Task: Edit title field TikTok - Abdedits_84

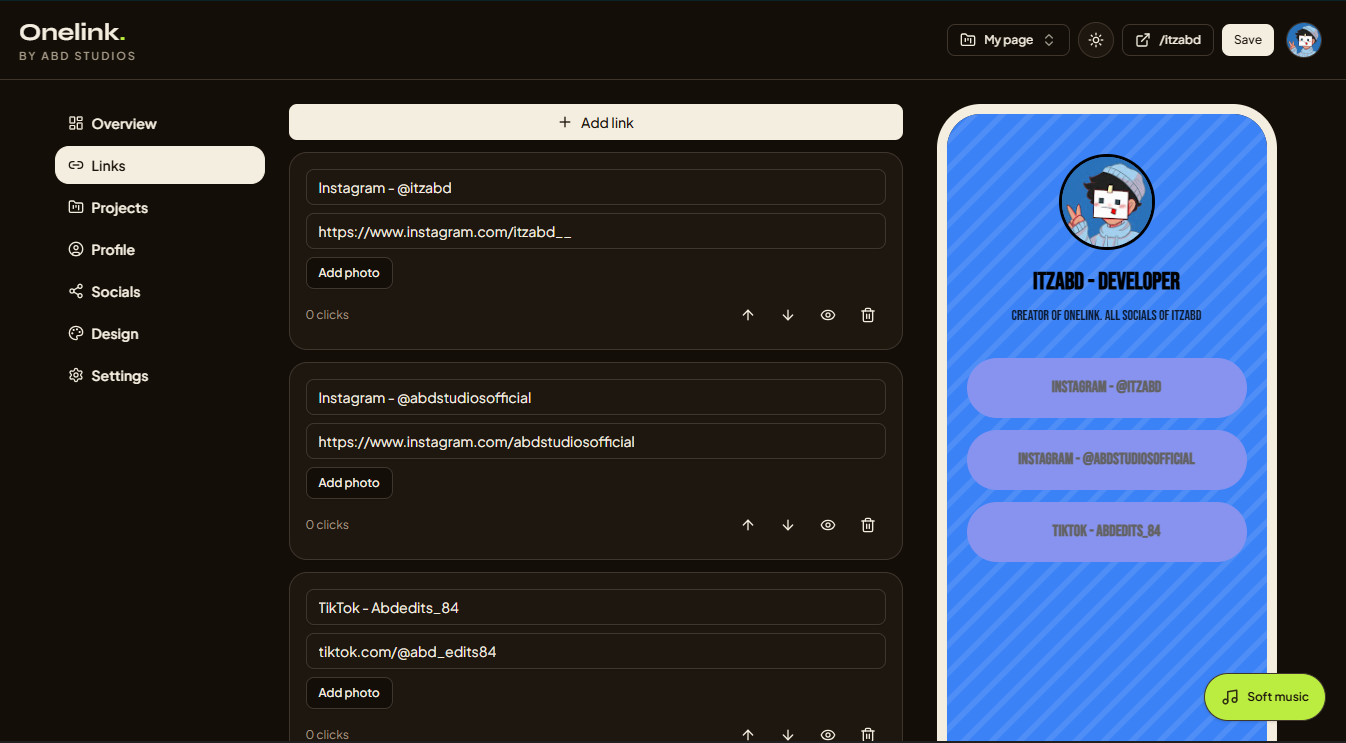Action: 596,607
